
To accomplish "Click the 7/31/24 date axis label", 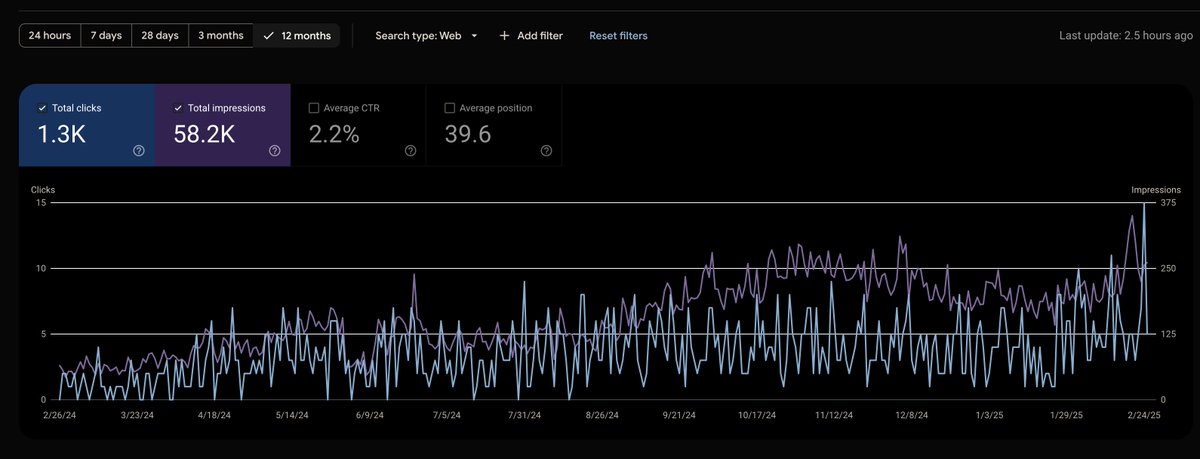I will pos(524,415).
